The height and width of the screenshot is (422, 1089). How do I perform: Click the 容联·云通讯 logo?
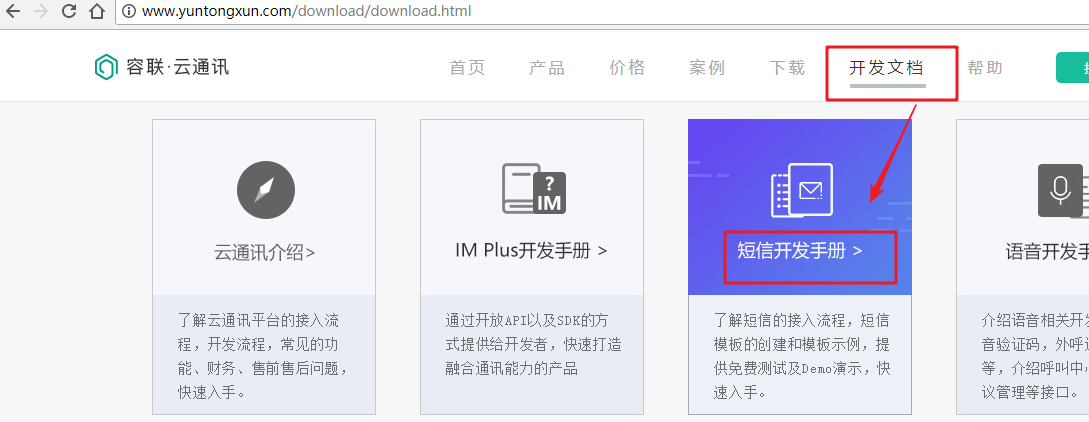[161, 67]
